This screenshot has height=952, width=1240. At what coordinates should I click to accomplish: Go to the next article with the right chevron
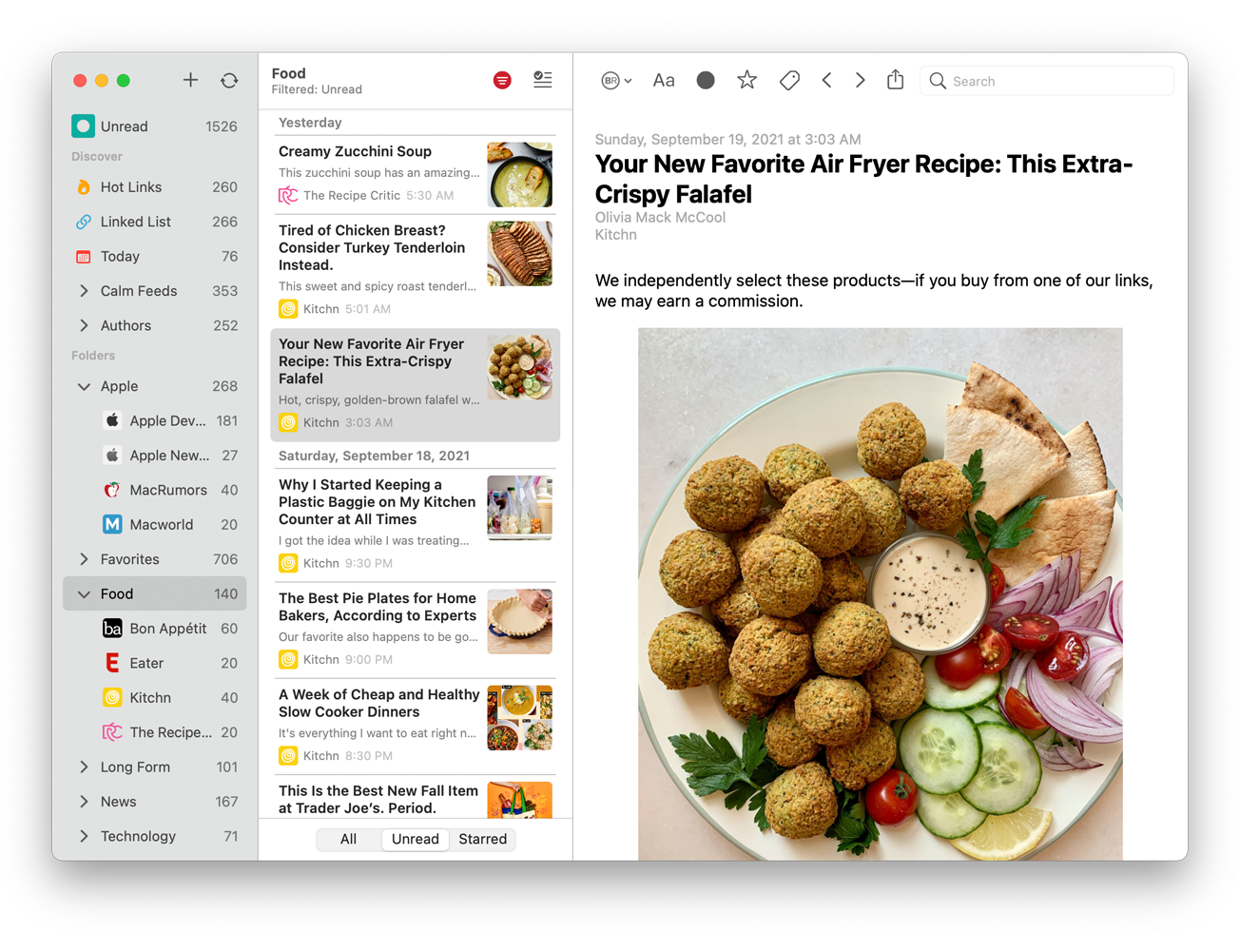click(x=860, y=81)
